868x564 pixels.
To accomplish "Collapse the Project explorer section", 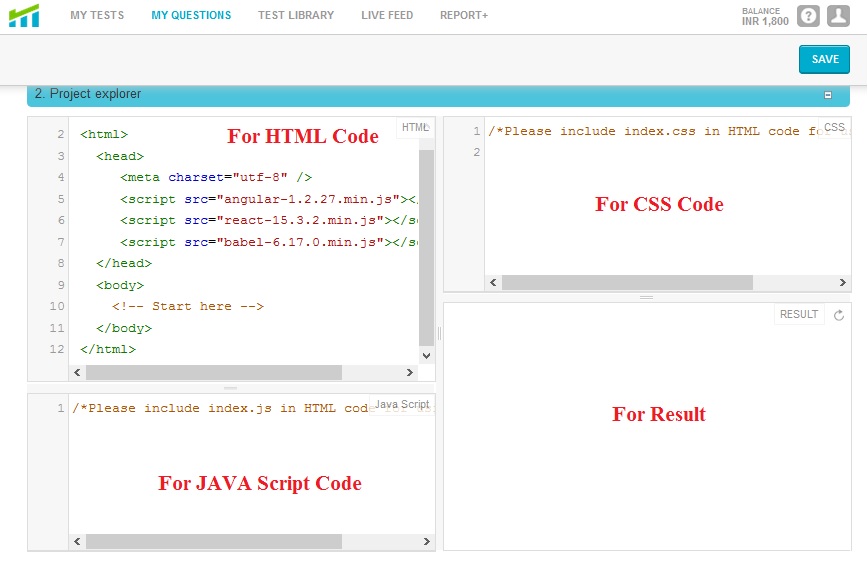I will [828, 95].
